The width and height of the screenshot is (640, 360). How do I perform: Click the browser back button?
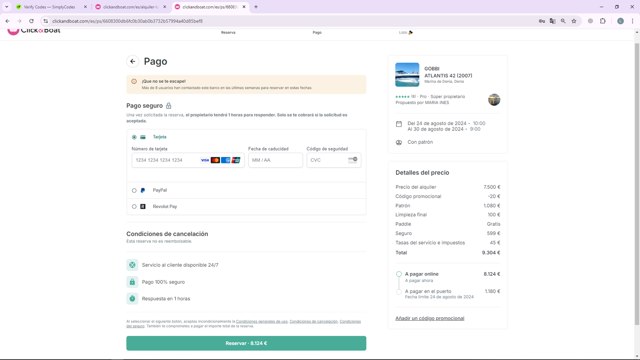7,21
